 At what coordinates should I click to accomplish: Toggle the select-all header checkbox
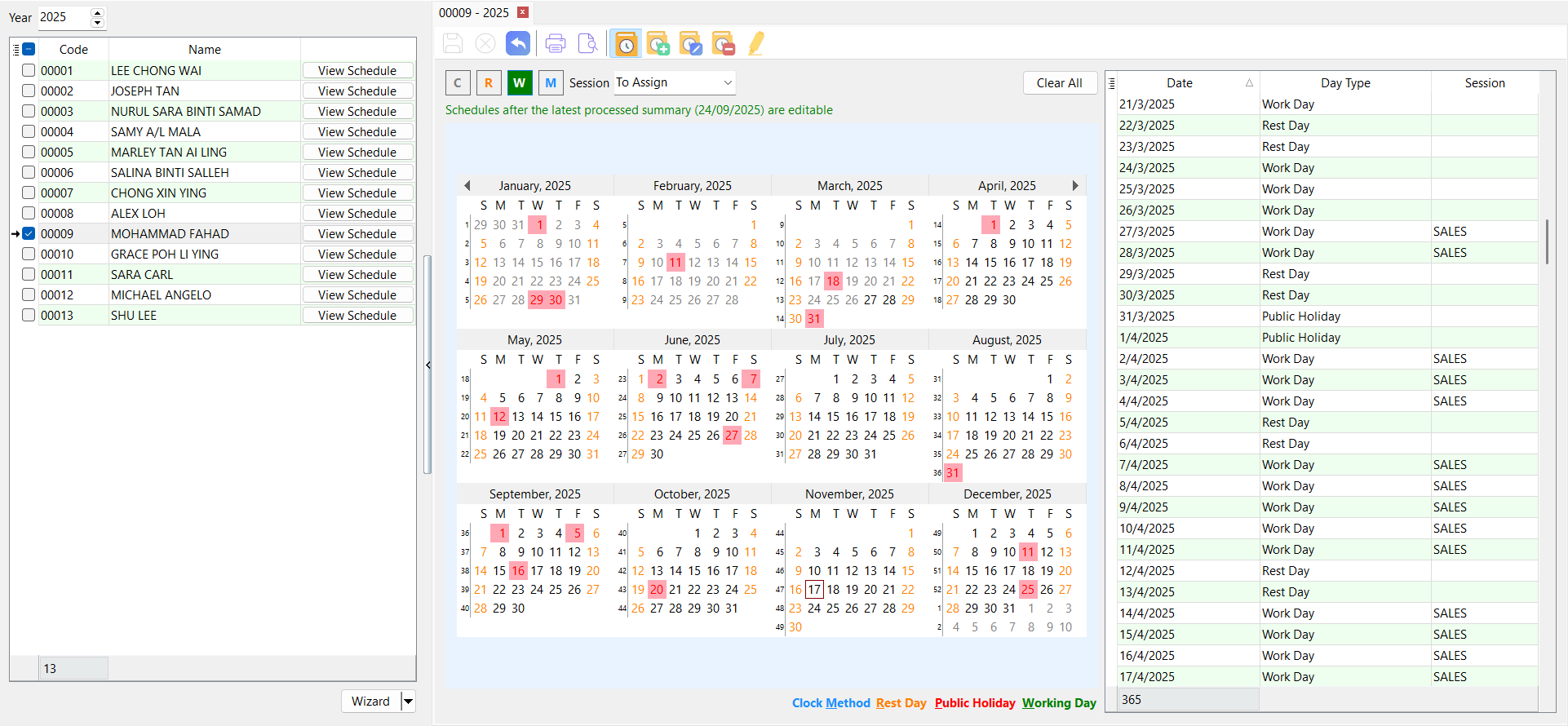point(29,50)
